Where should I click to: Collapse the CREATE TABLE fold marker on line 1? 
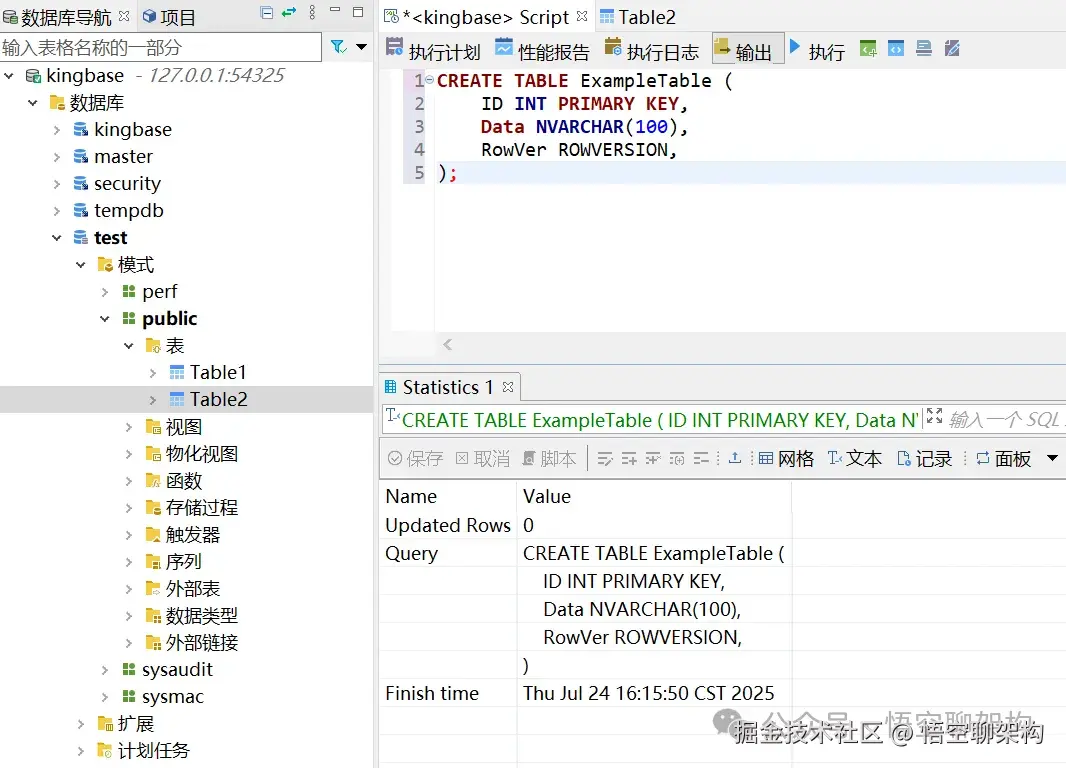point(430,80)
